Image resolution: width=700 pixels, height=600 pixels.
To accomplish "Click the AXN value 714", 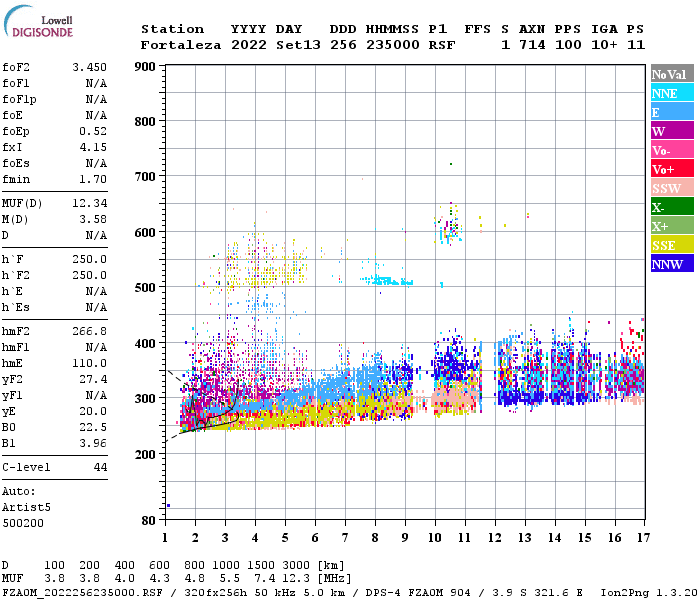I will pos(532,45).
